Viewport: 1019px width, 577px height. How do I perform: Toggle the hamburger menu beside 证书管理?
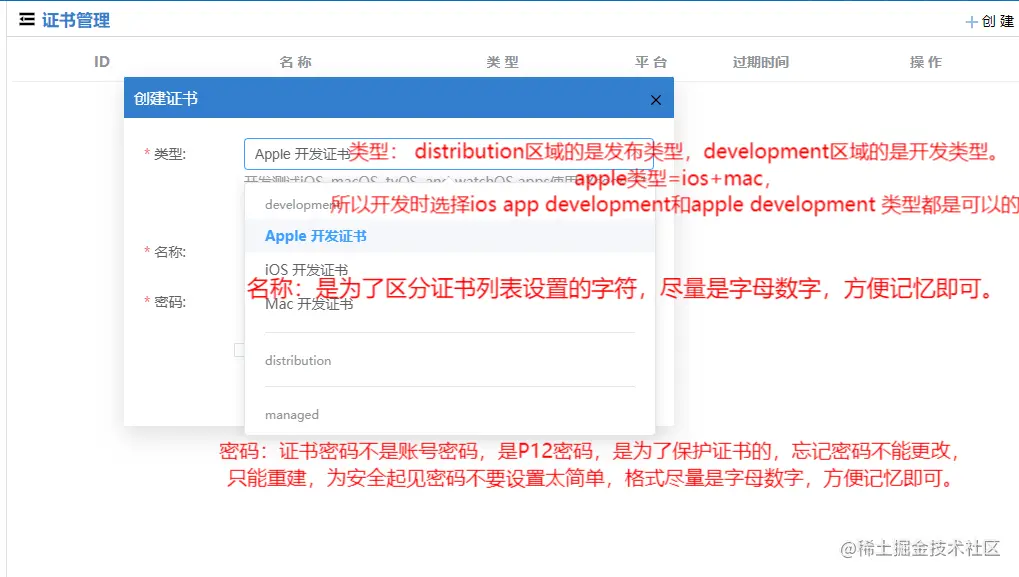click(27, 19)
